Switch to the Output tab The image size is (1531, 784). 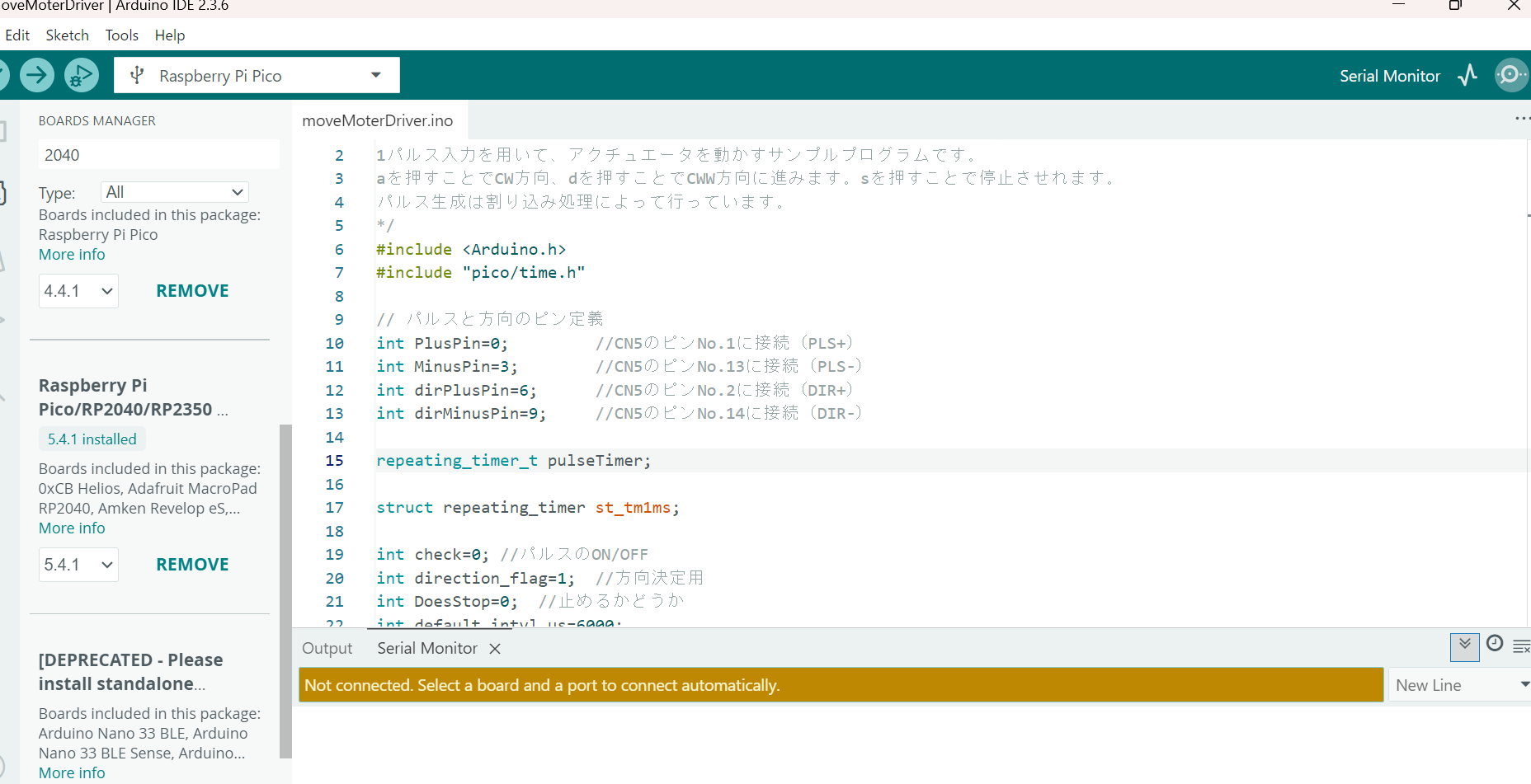(x=327, y=649)
